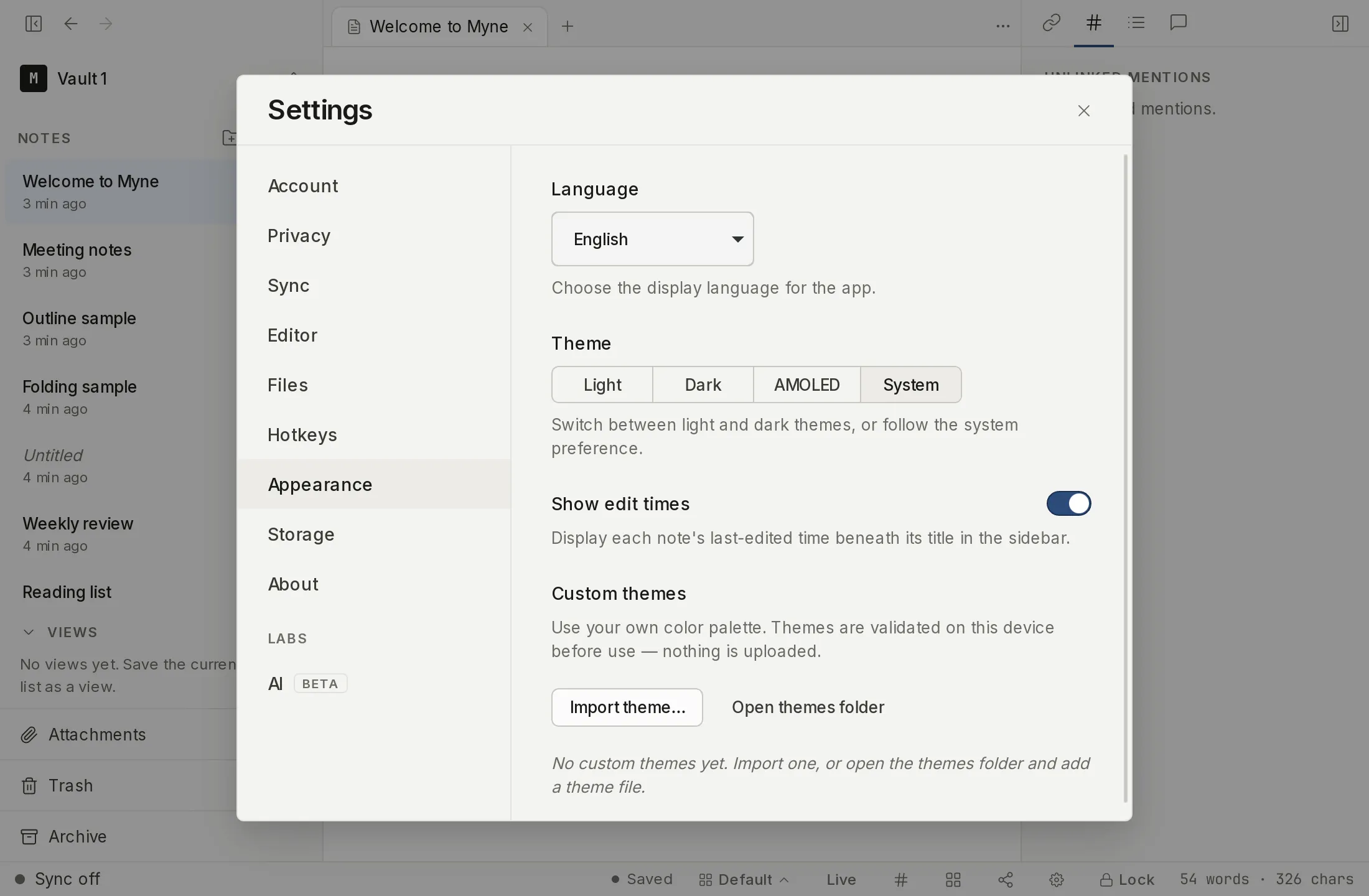Image resolution: width=1369 pixels, height=896 pixels.
Task: Show the outline list panel
Action: pos(1136,23)
